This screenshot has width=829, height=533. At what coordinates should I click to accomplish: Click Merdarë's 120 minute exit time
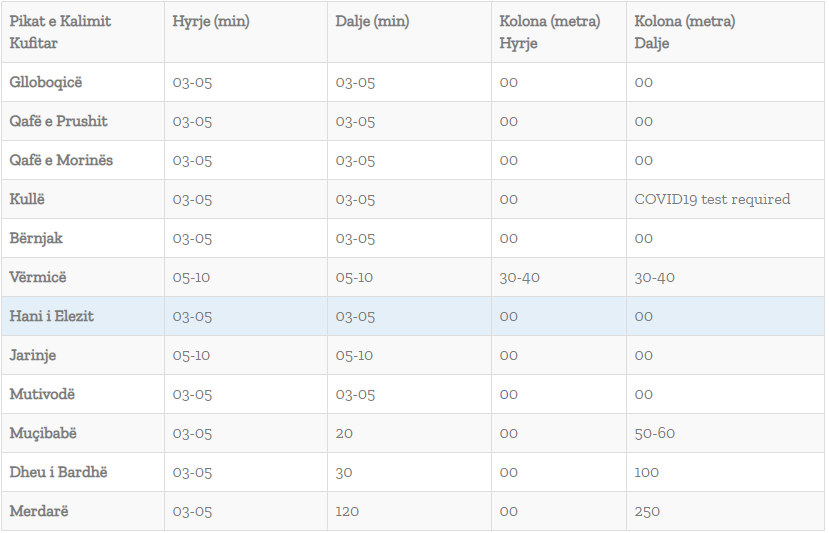(349, 511)
